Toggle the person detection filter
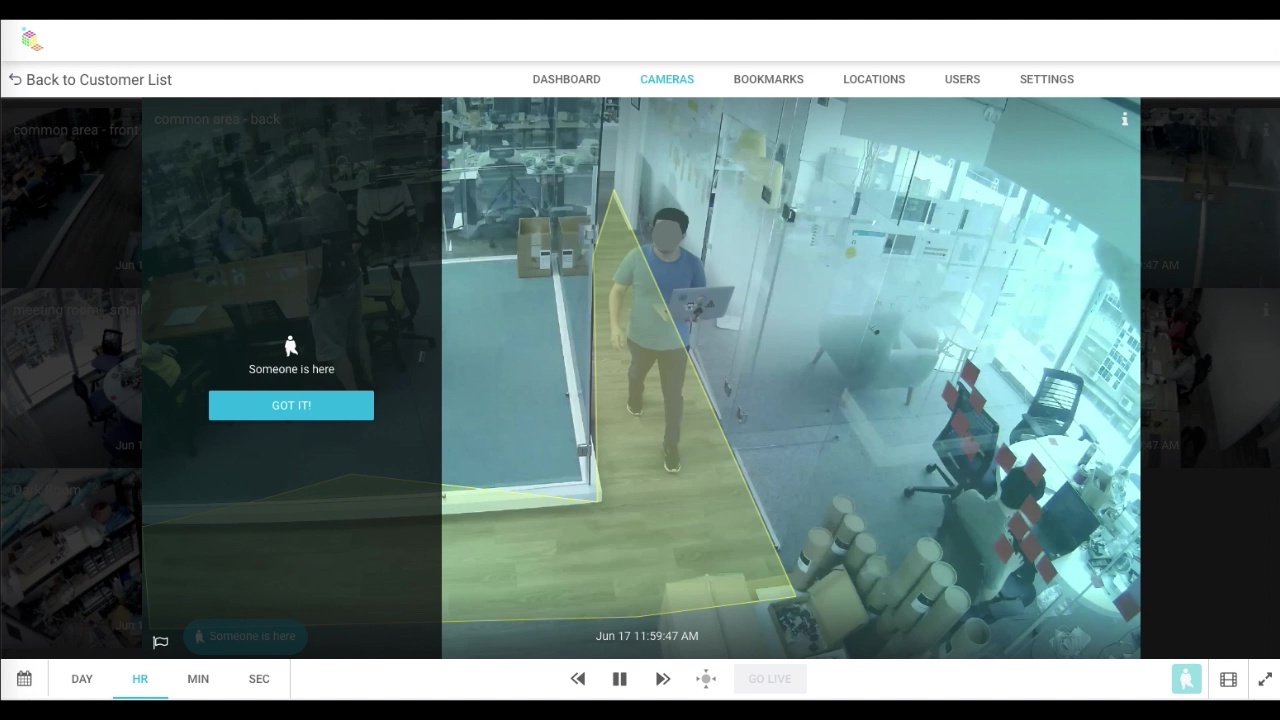This screenshot has height=720, width=1280. click(1186, 679)
